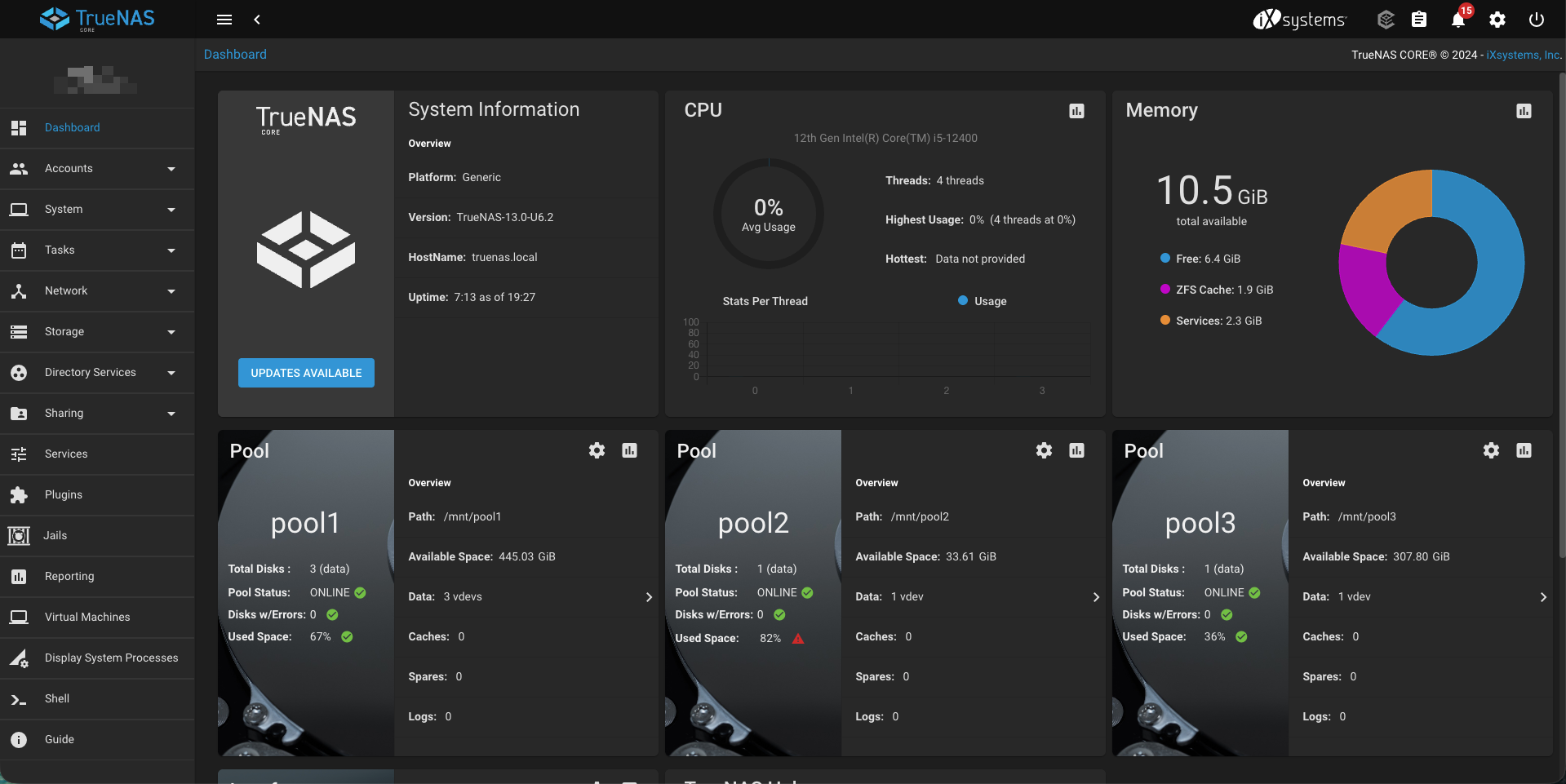The image size is (1566, 784).
Task: Click the CPU average usage gauge
Action: (768, 214)
